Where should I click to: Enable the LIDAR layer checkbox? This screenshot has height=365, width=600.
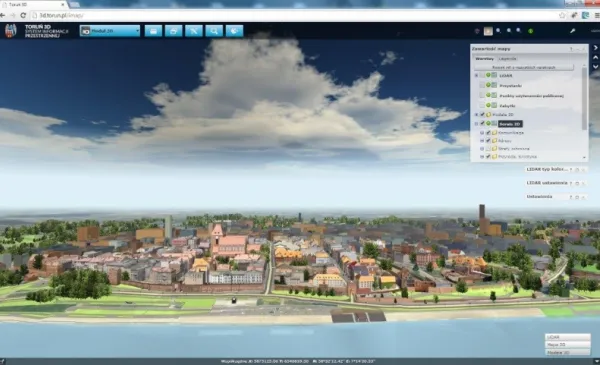(x=482, y=75)
